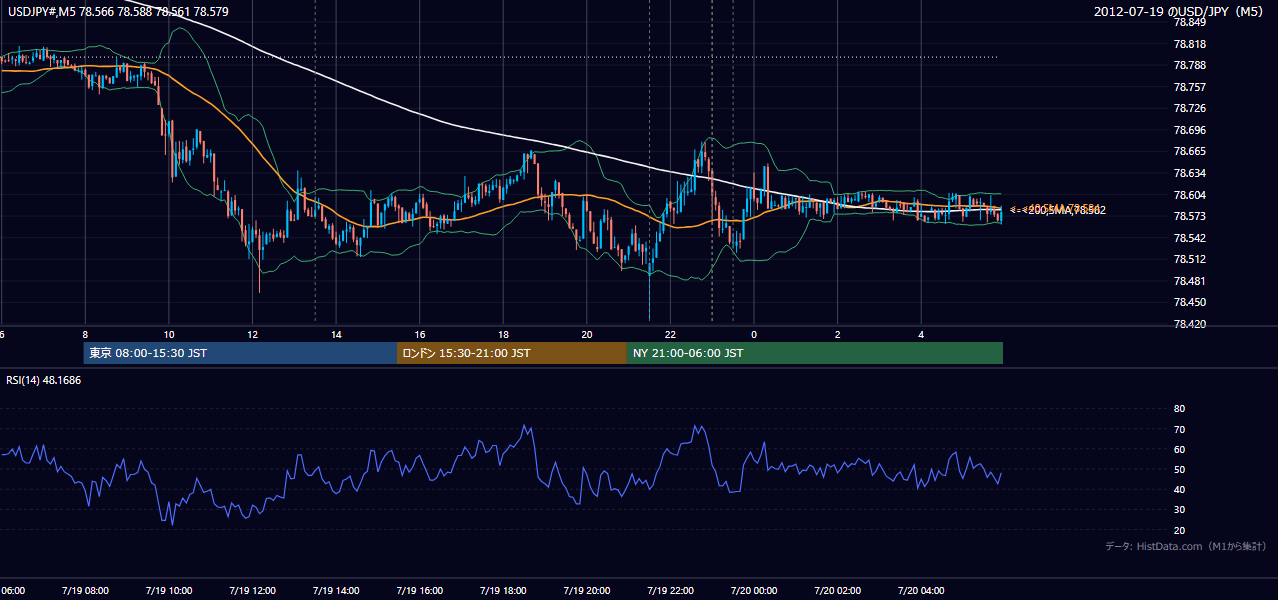Viewport: 1278px width, 600px height.
Task: Click price axis label 78.757
Action: click(1190, 87)
